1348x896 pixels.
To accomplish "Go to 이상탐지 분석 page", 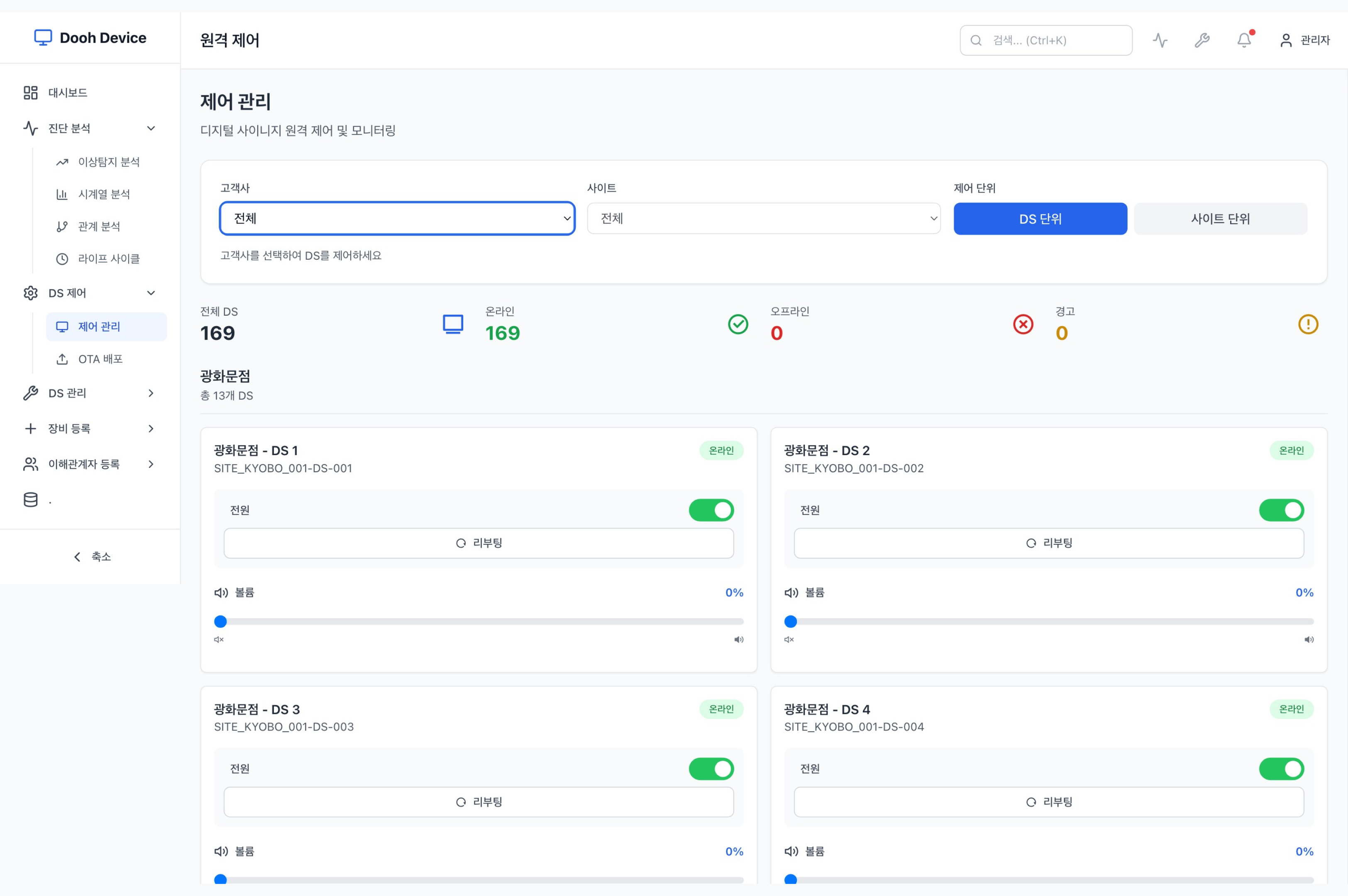I will pos(109,162).
